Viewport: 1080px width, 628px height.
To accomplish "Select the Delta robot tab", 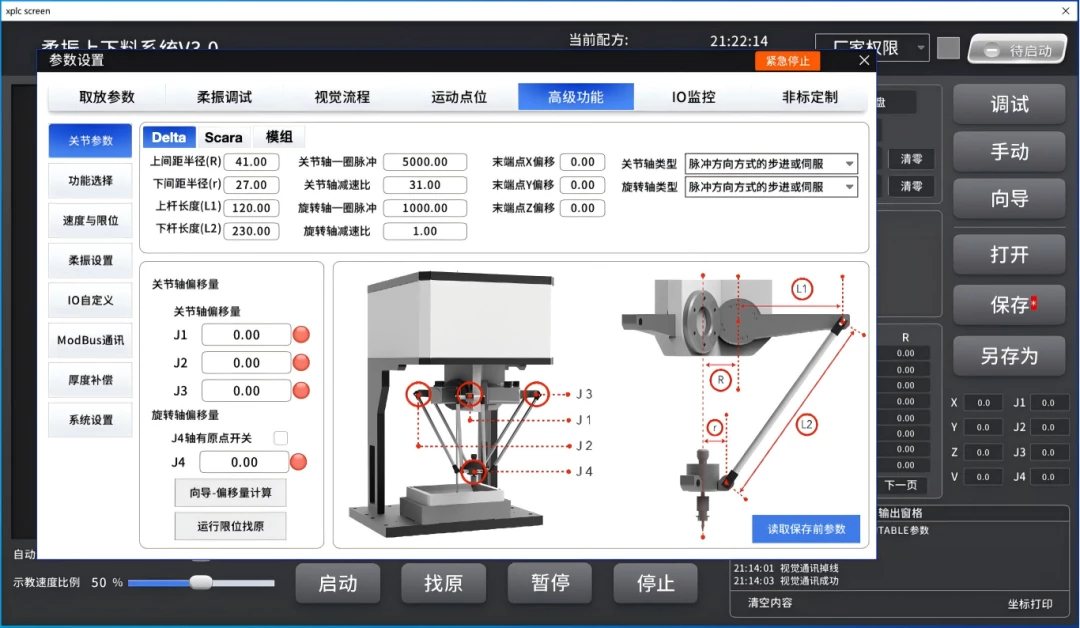I will [169, 137].
